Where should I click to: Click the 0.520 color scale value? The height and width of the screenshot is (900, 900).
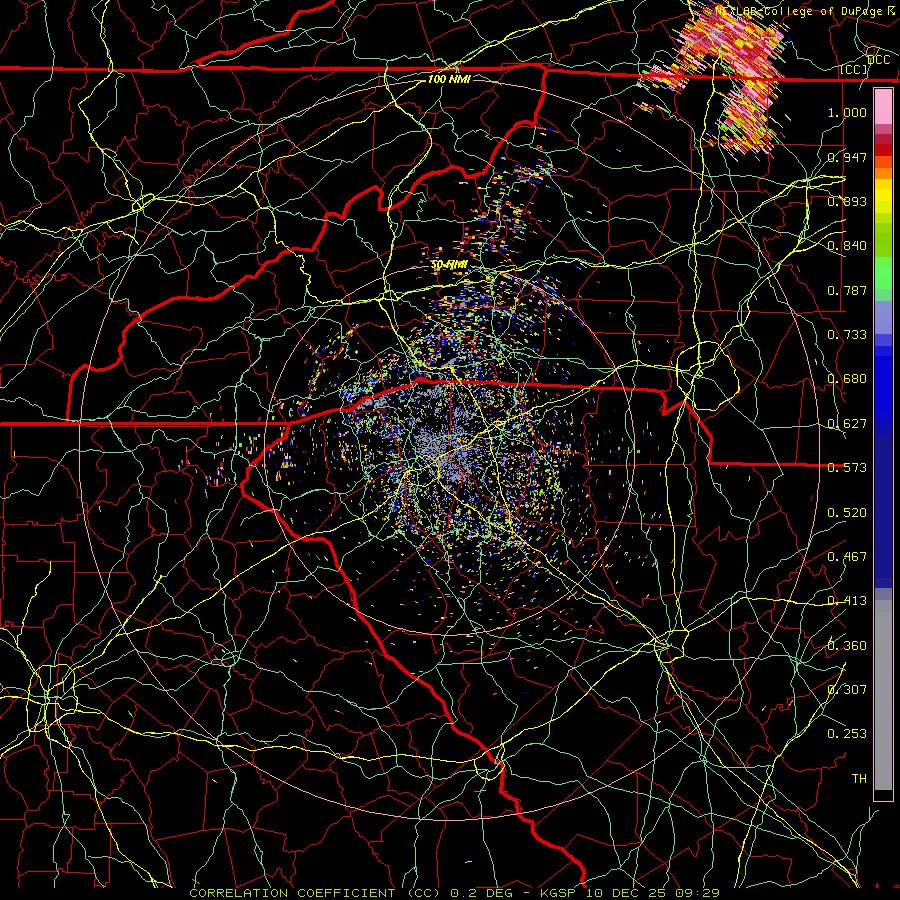(847, 513)
